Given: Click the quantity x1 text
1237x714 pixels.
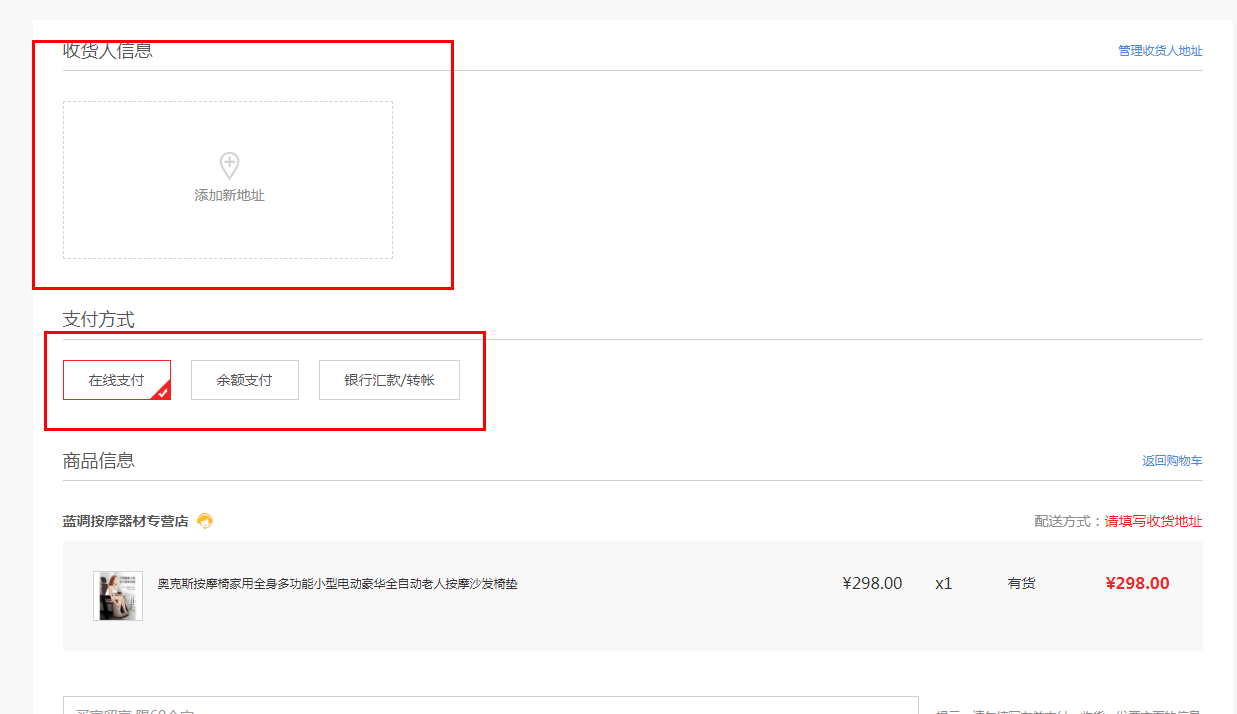Looking at the screenshot, I should [x=944, y=583].
